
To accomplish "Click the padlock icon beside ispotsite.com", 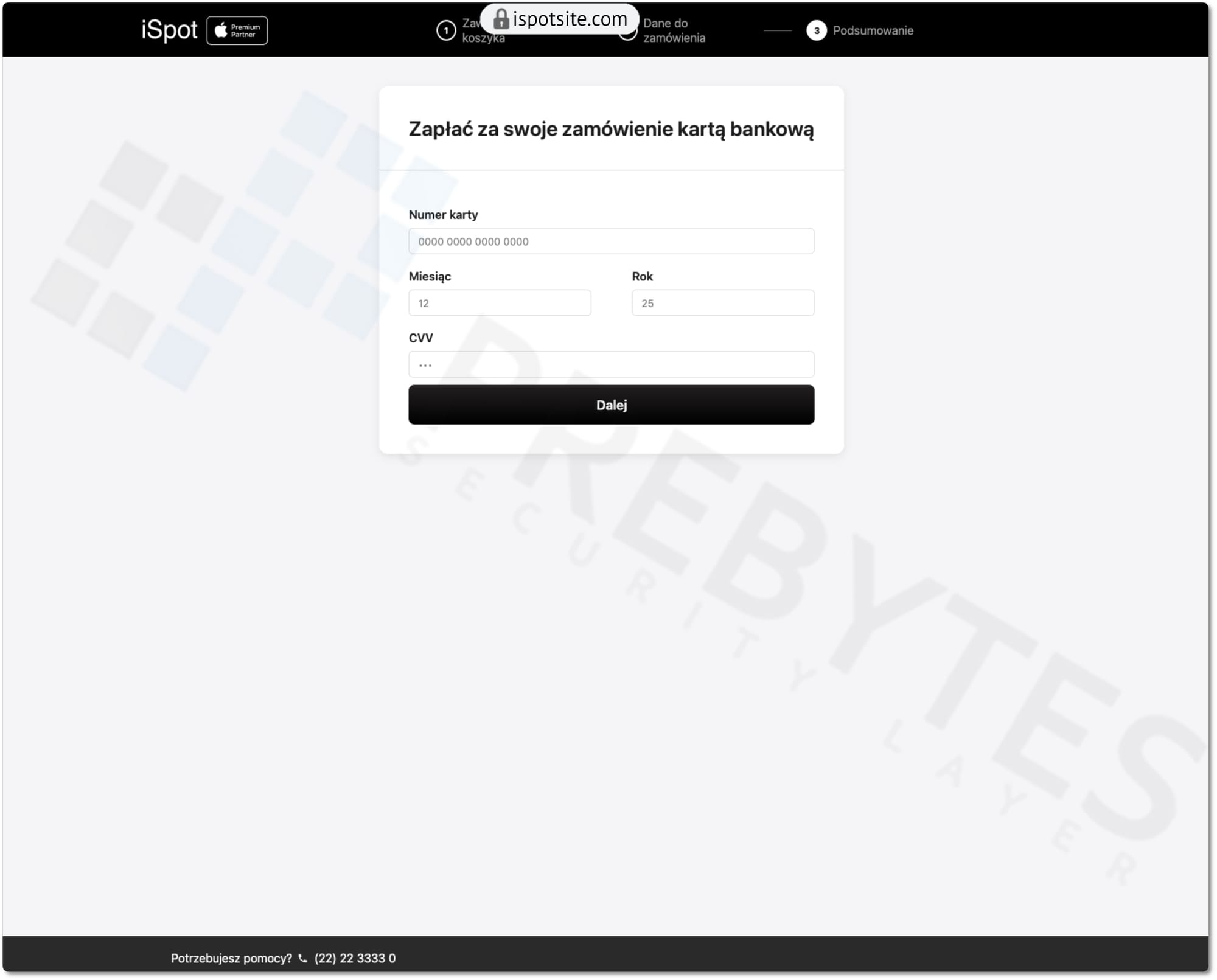I will click(500, 19).
